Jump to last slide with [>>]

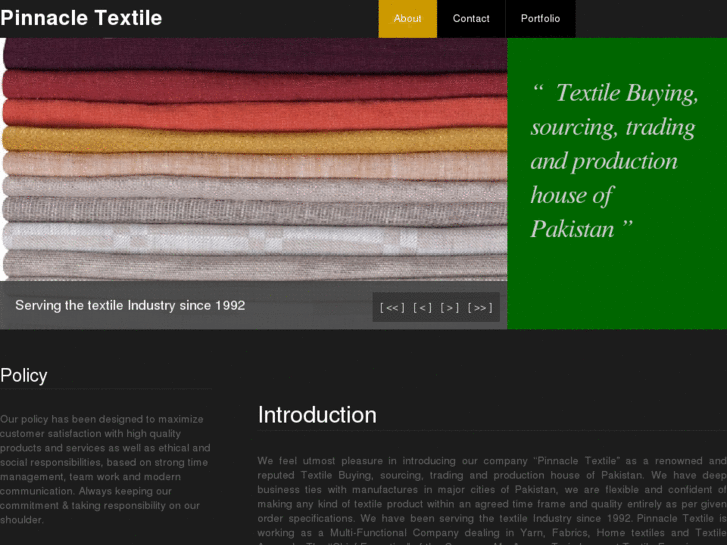click(480, 308)
